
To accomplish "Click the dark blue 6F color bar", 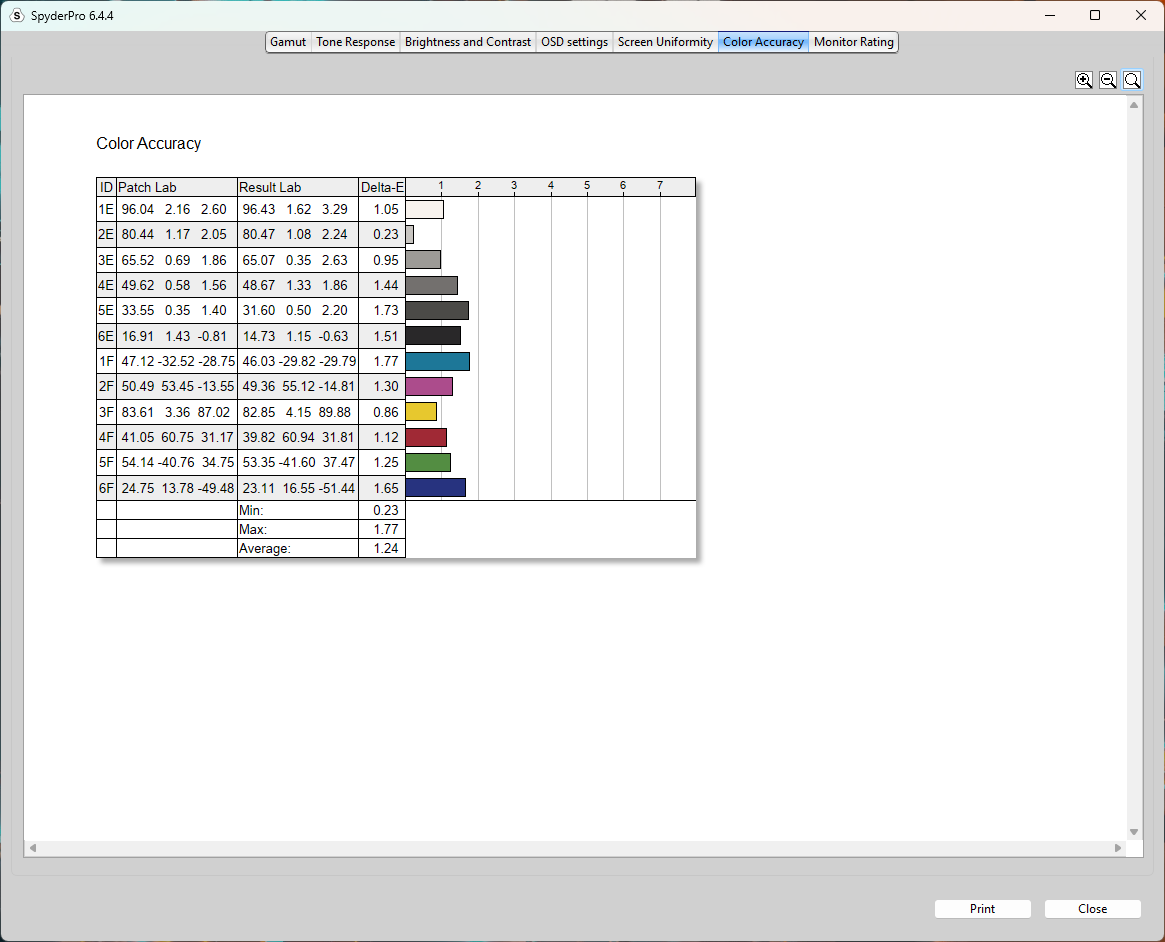I will [x=436, y=488].
